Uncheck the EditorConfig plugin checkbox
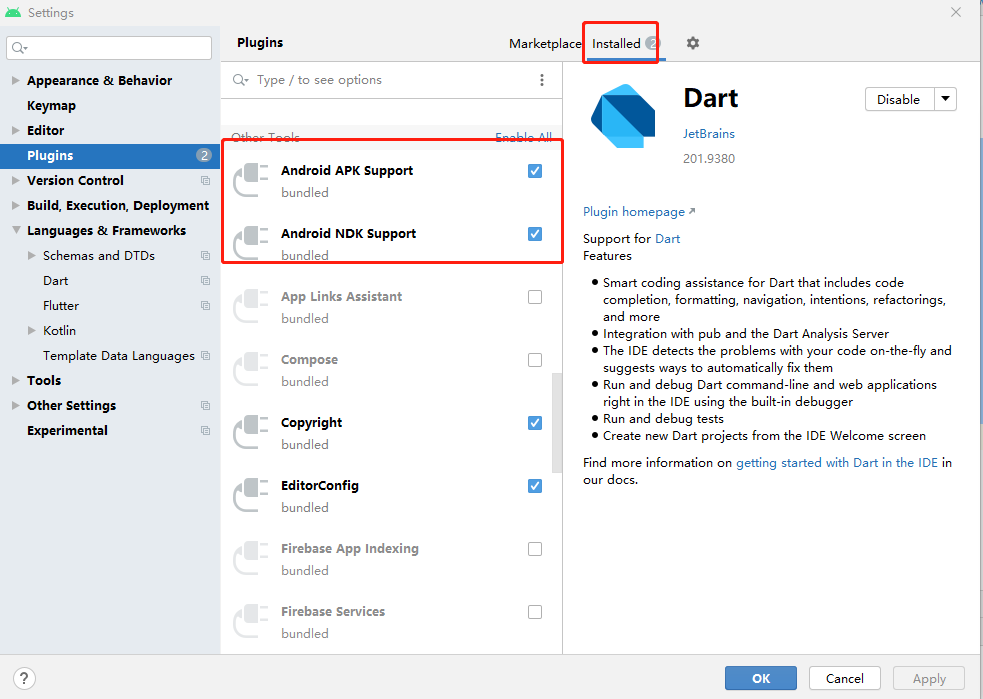This screenshot has width=983, height=699. point(535,486)
